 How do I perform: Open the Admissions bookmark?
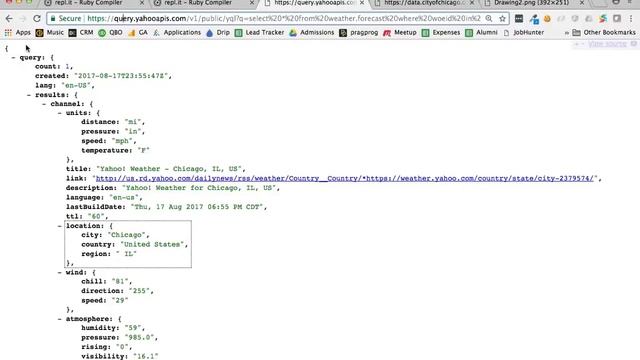coord(311,33)
